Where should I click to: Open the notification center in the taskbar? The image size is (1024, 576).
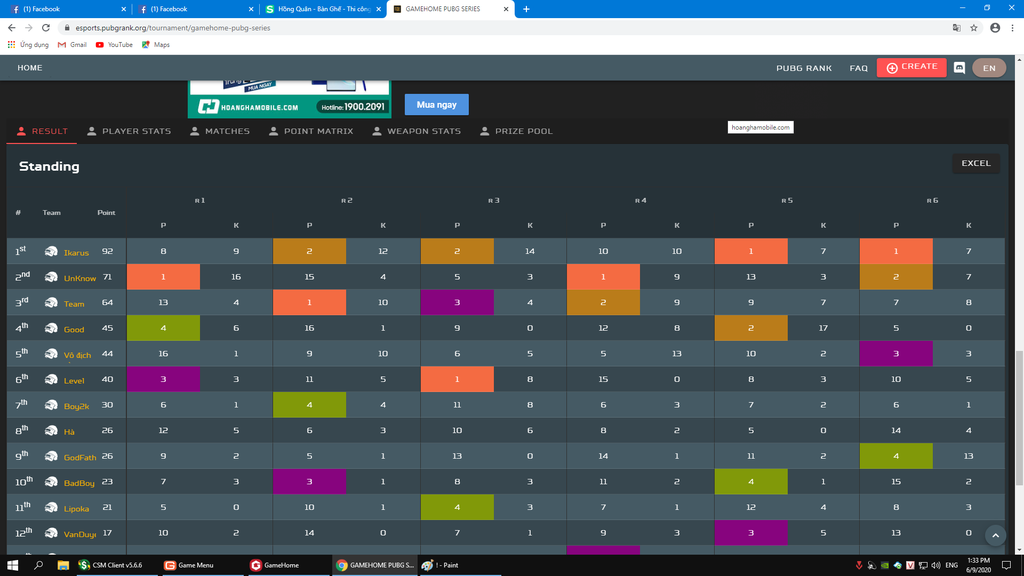tap(1006, 565)
